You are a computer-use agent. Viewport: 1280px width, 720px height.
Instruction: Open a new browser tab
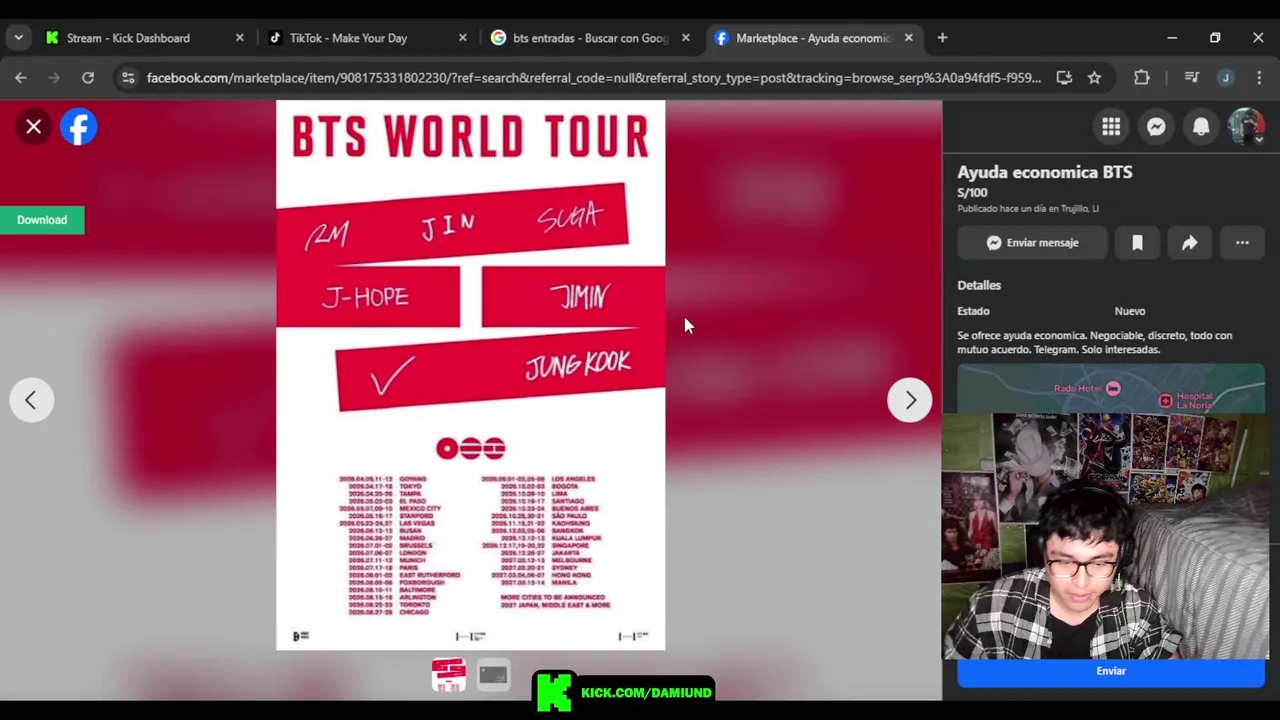coord(942,38)
